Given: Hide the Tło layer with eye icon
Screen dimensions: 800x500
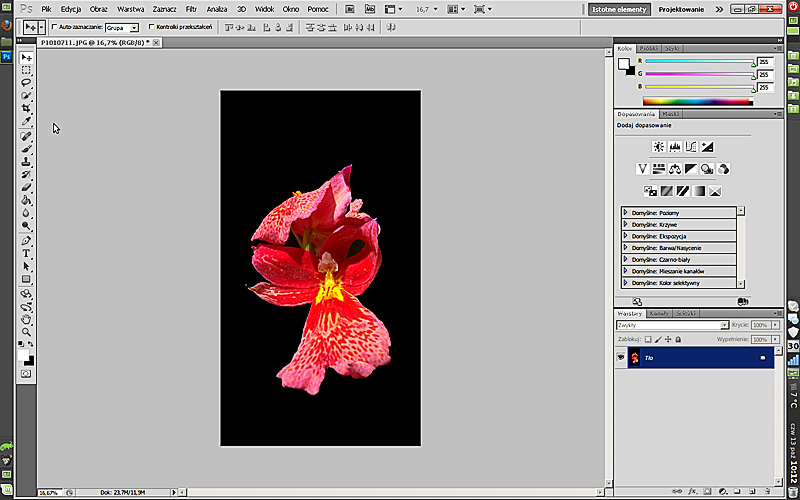Looking at the screenshot, I should 621,357.
